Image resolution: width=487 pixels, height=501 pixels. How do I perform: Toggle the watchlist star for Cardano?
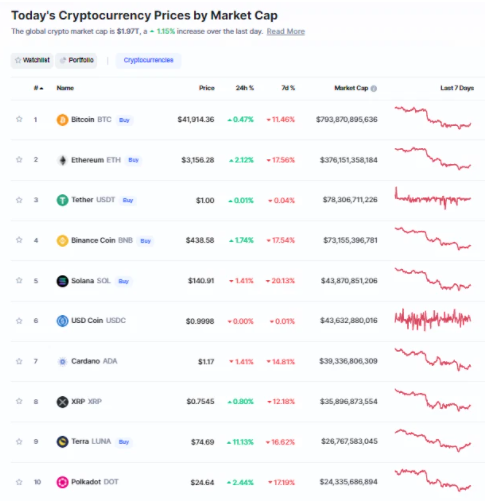(19, 361)
